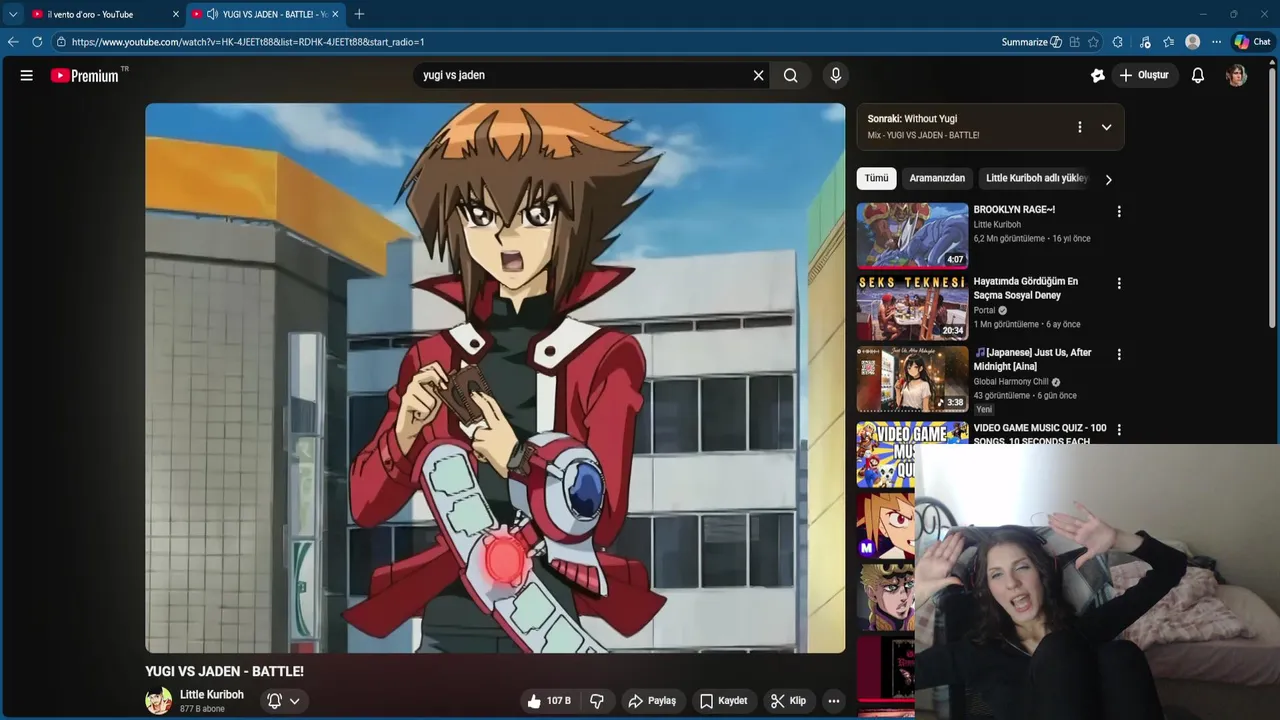Add page to favorites with the star
The width and height of the screenshot is (1280, 720).
pos(1093,42)
